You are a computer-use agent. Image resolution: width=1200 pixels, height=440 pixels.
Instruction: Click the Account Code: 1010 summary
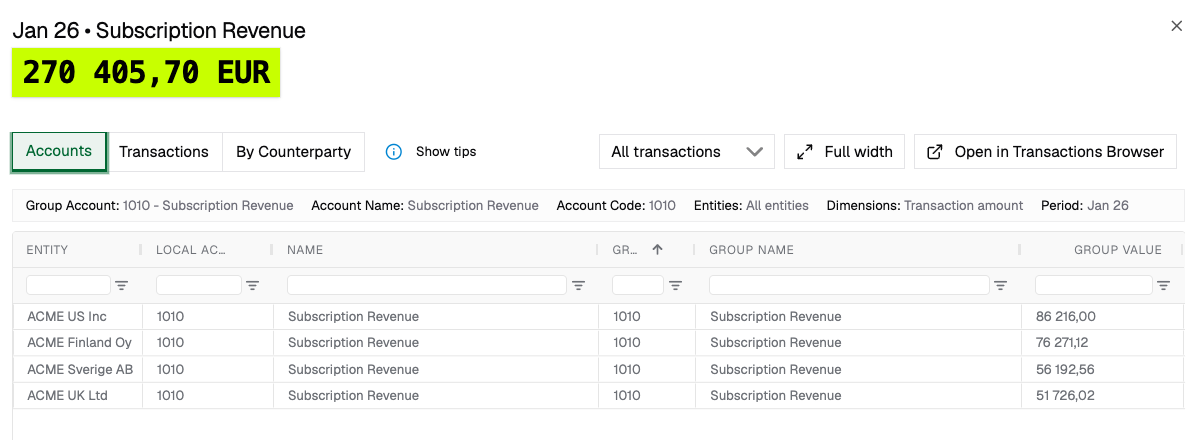tap(616, 205)
